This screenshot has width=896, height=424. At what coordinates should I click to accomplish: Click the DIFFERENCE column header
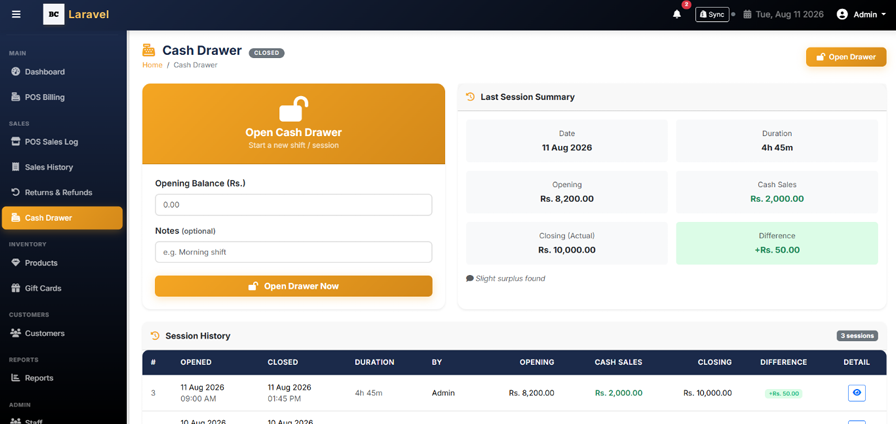click(783, 362)
